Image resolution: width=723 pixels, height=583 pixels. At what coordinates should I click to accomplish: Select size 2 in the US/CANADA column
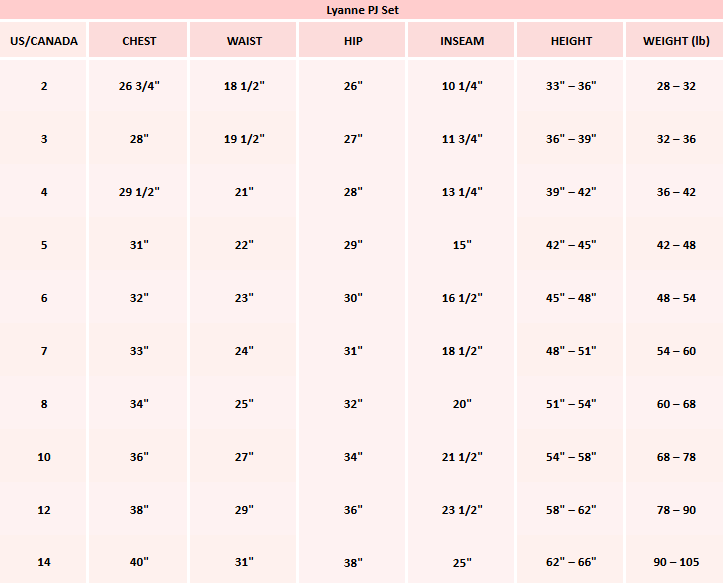(44, 86)
